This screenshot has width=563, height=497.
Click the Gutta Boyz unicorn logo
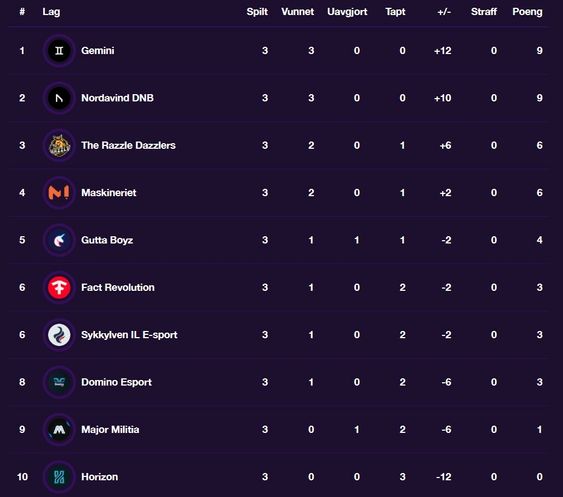coord(59,240)
